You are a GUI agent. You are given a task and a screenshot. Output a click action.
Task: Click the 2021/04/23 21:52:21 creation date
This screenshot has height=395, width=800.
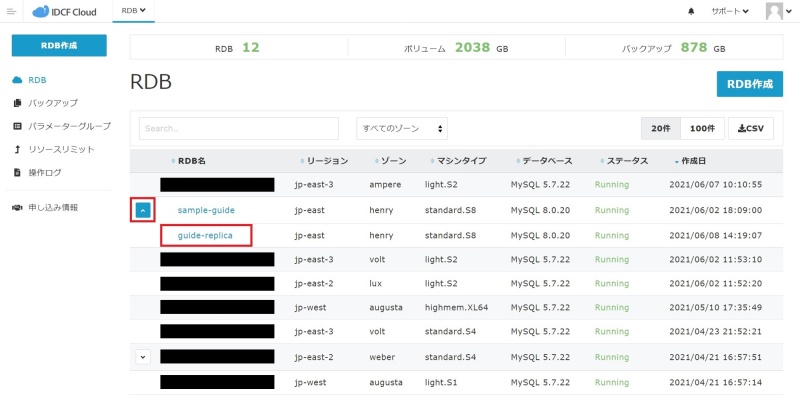tap(715, 332)
